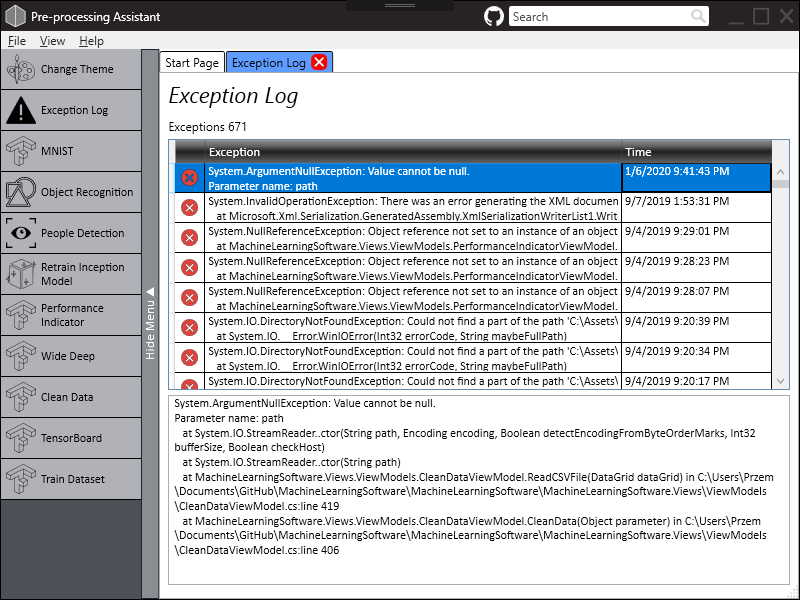This screenshot has height=600, width=800.
Task: Click the exception list scroll-down arrow
Action: pos(780,381)
